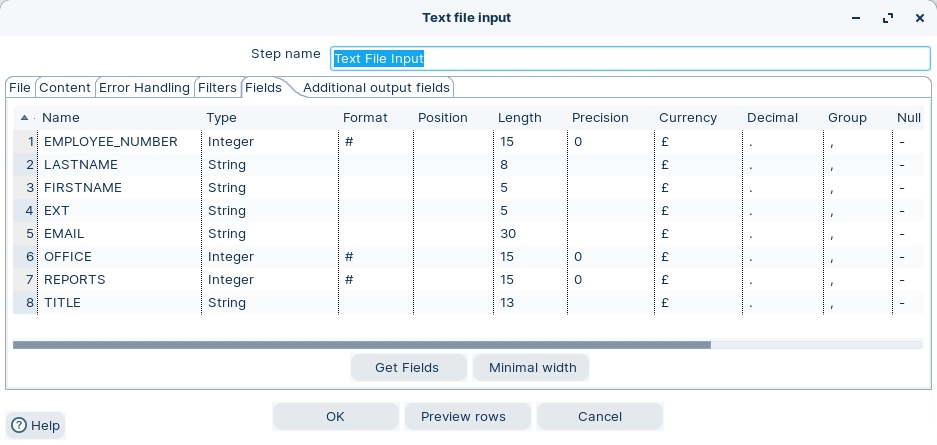This screenshot has height=445, width=937.
Task: Open the Content tab
Action: click(x=65, y=88)
